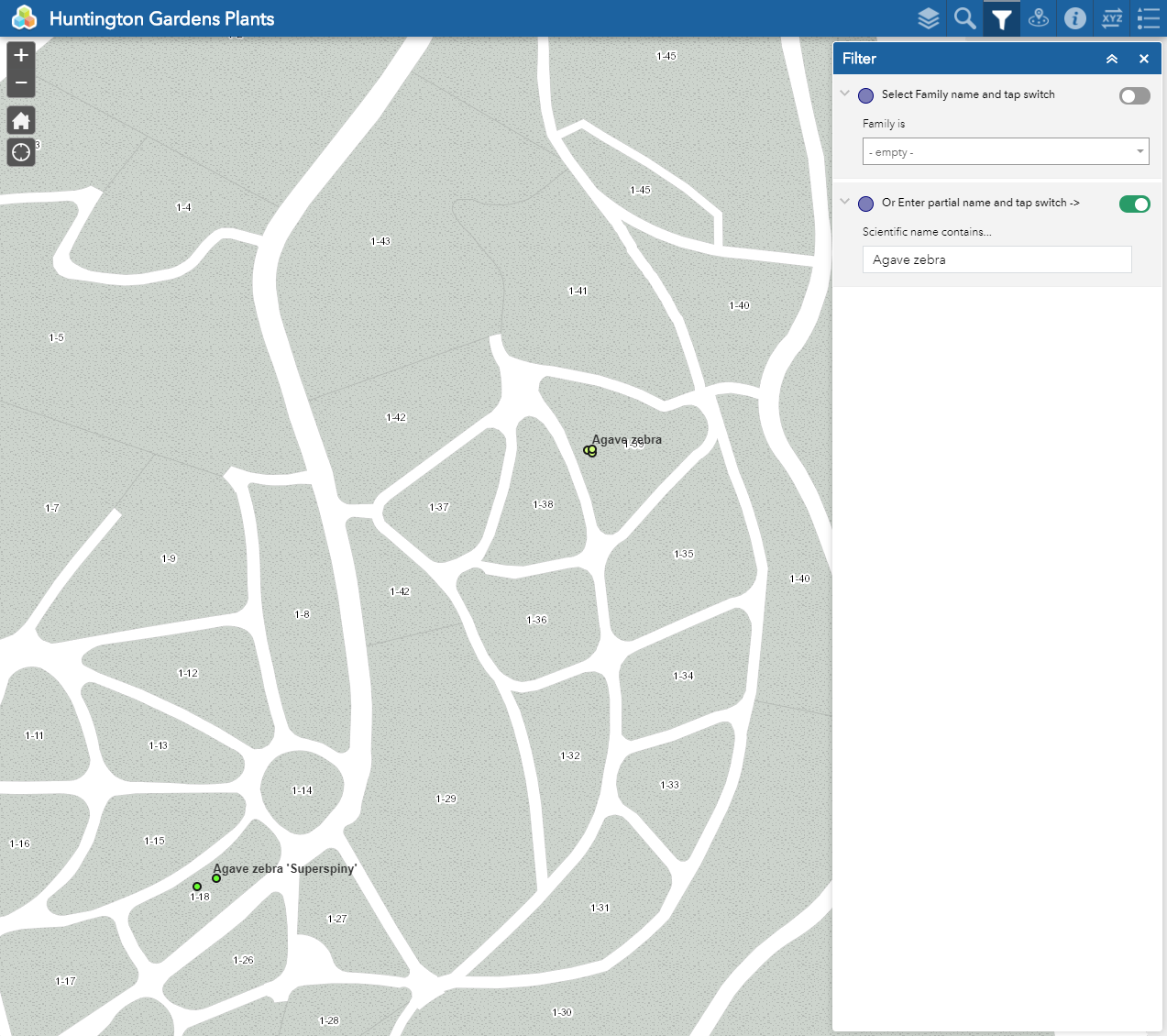Open the XYZ coordinate conversion tool
The height and width of the screenshot is (1036, 1167).
pos(1111,18)
